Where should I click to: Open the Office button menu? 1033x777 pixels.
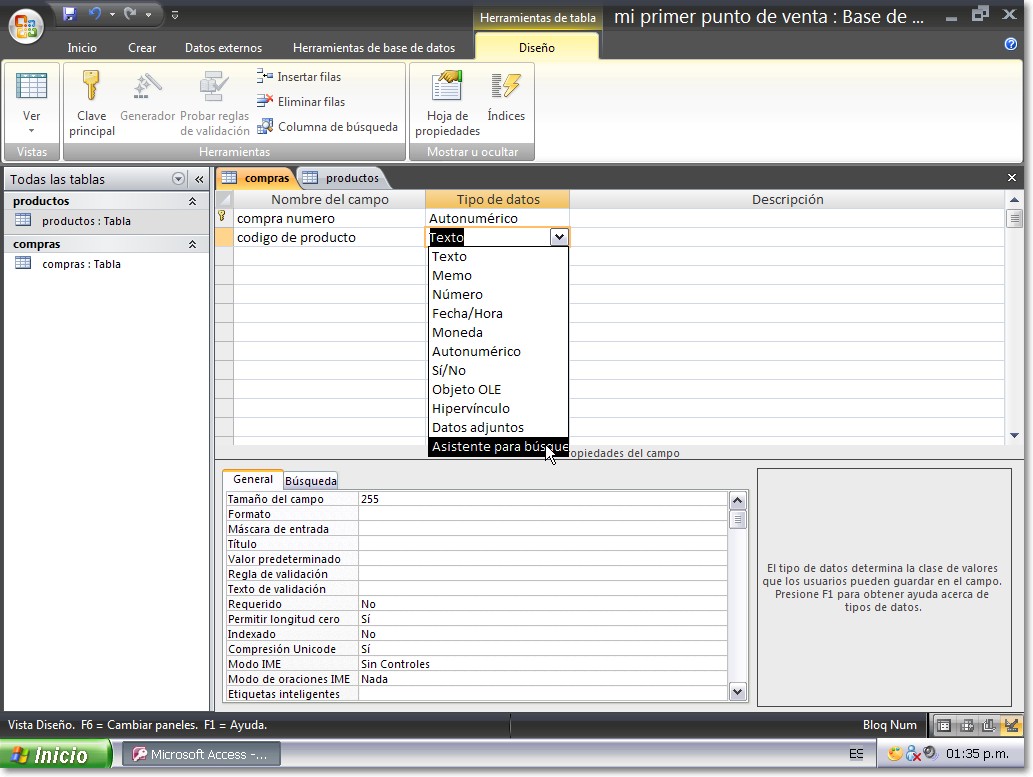tap(25, 27)
